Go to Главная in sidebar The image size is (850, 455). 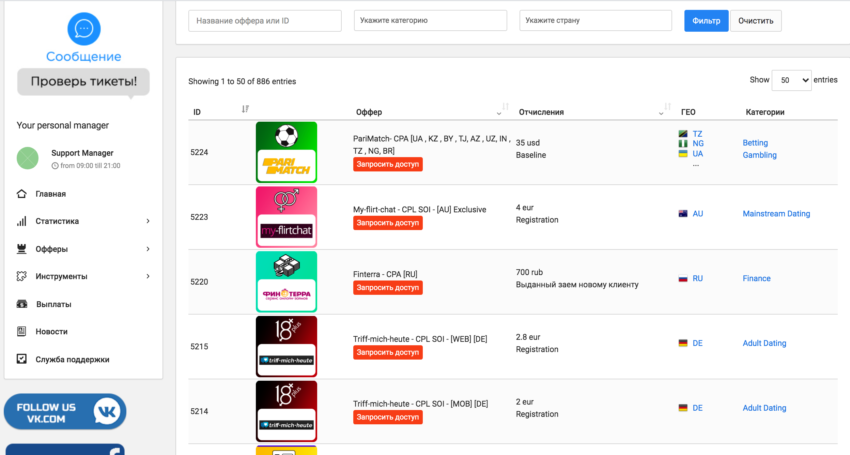tap(50, 194)
